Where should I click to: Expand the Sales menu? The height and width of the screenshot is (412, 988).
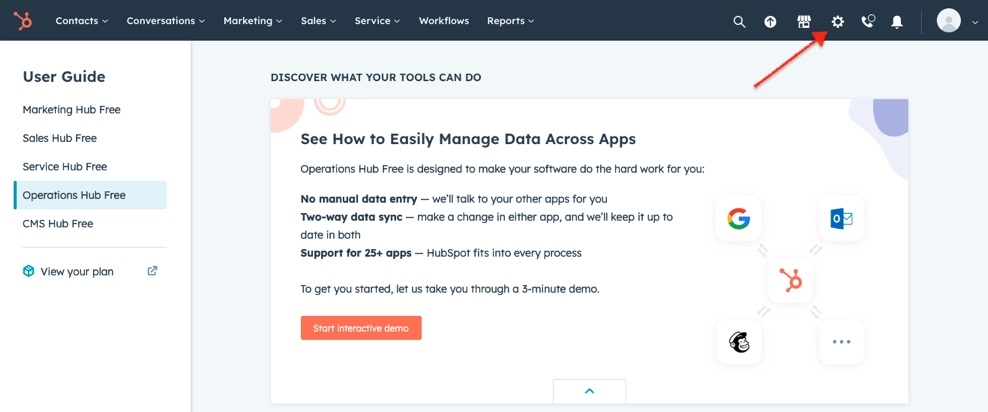click(318, 21)
